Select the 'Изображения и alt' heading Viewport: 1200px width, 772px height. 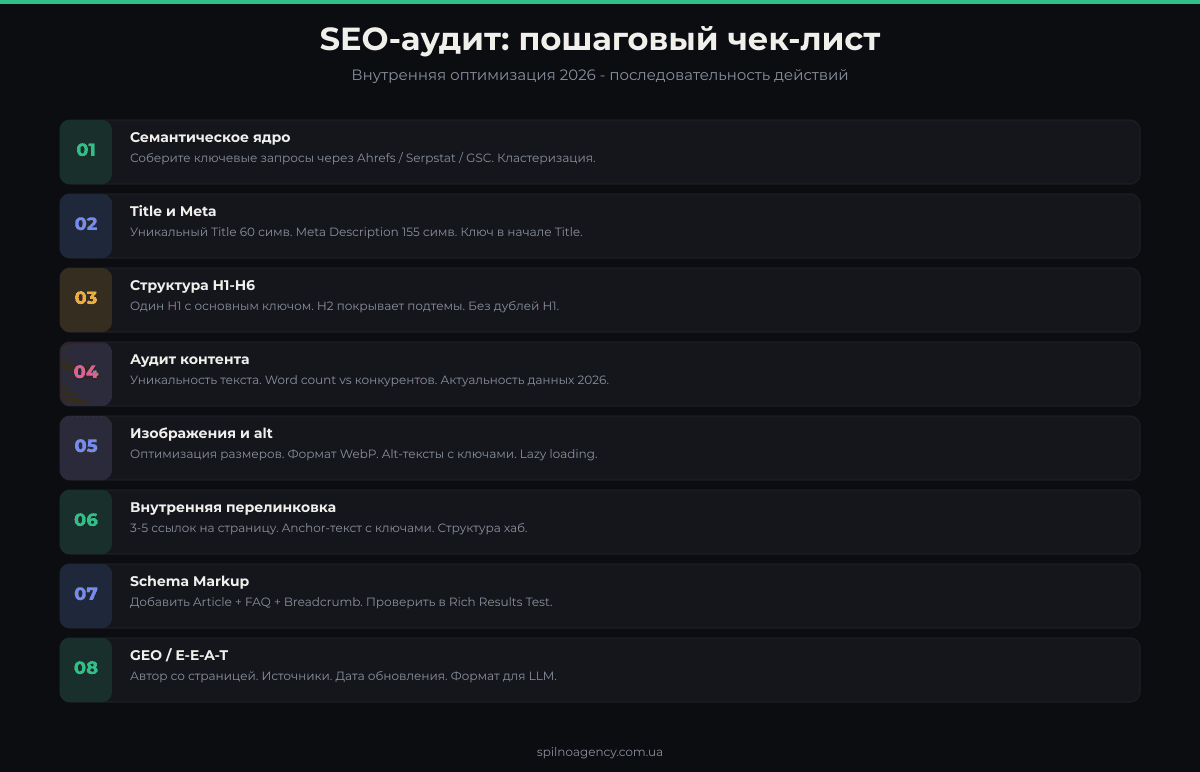point(201,433)
